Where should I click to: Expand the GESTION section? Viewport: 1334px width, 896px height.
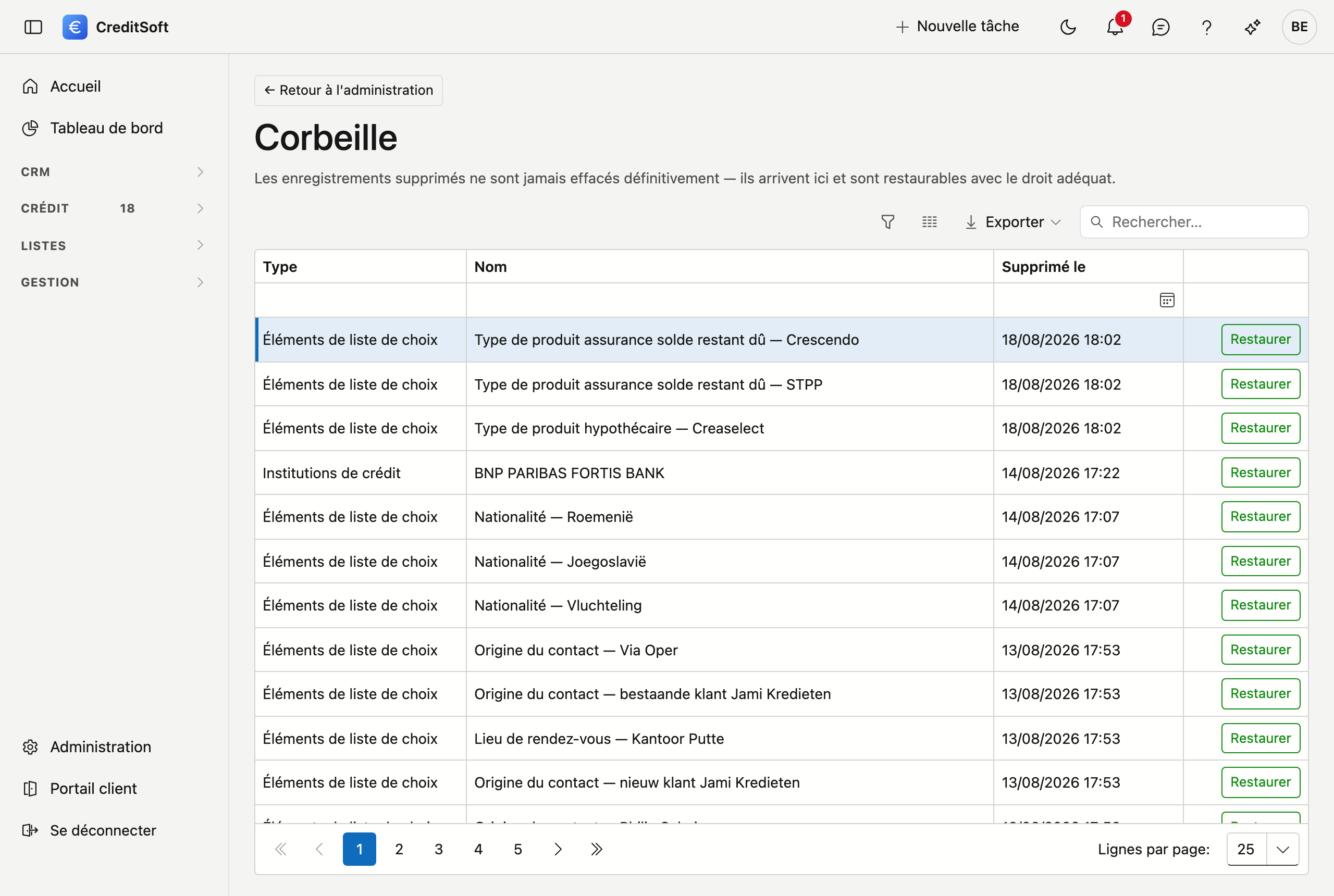coord(112,282)
